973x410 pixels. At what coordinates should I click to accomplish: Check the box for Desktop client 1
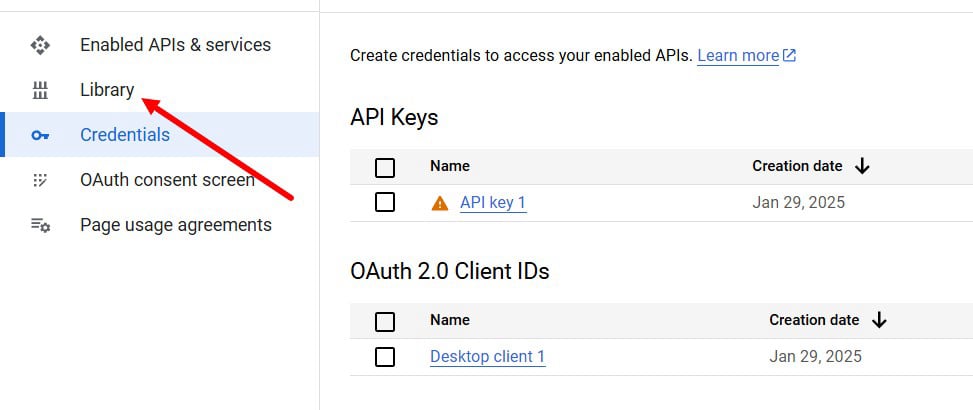385,357
